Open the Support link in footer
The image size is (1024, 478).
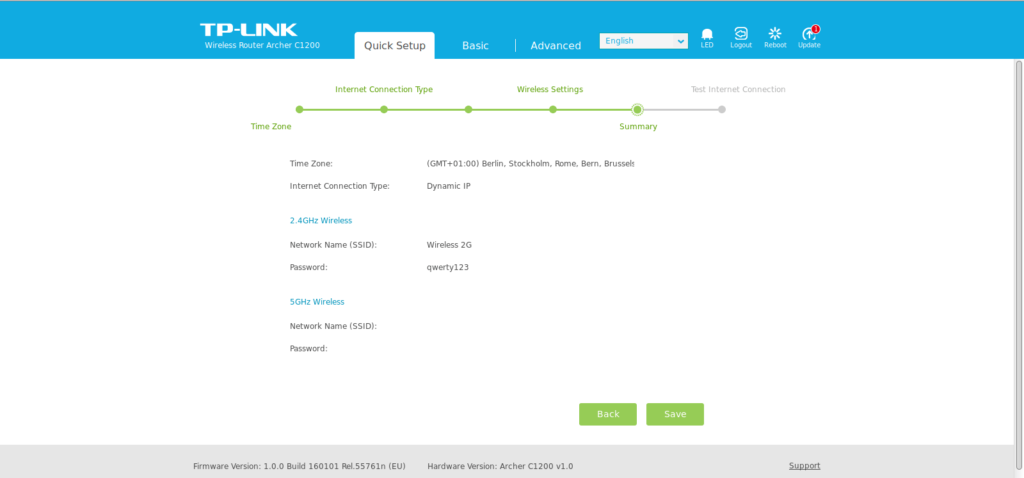click(x=804, y=466)
